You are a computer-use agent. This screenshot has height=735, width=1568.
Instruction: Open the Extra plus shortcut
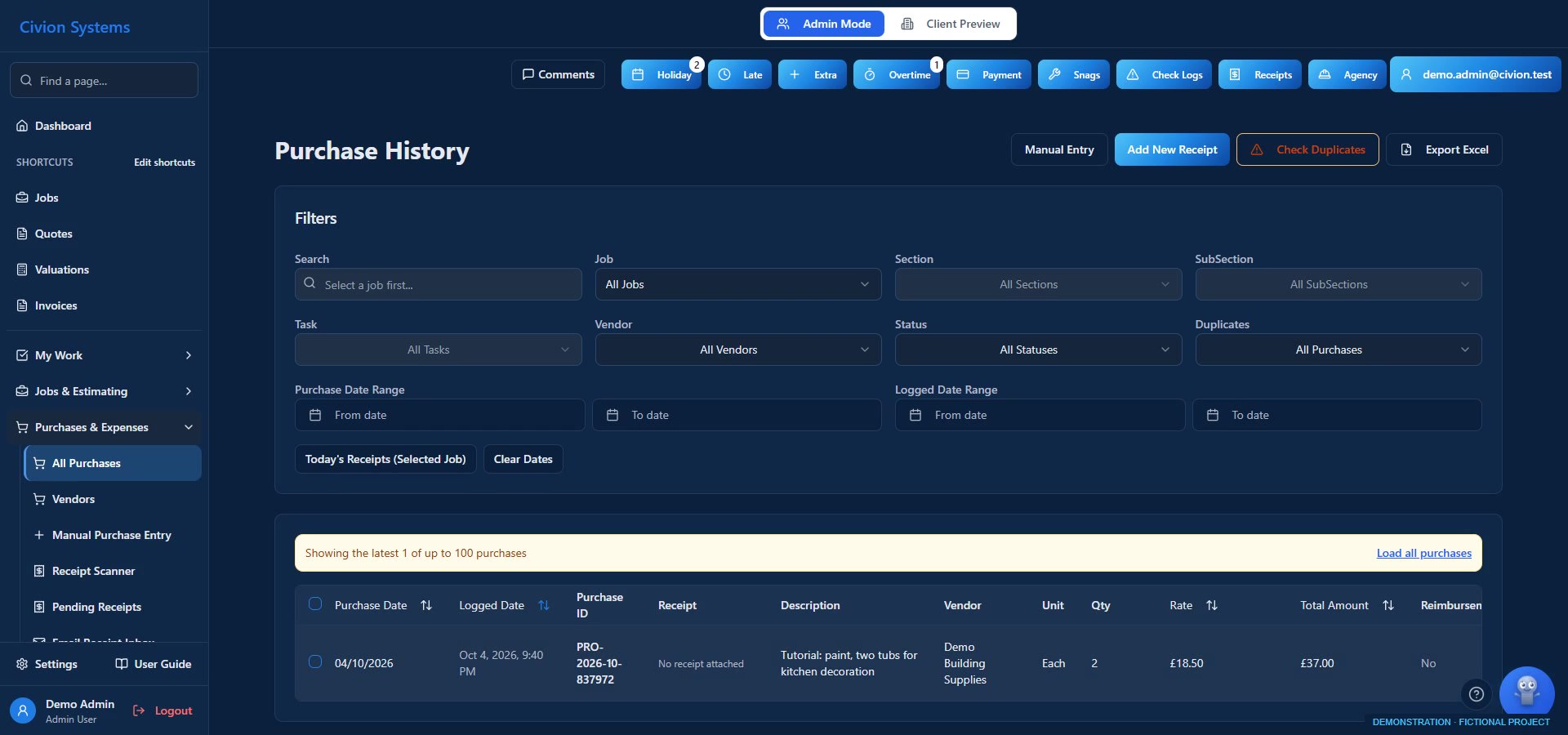point(813,74)
